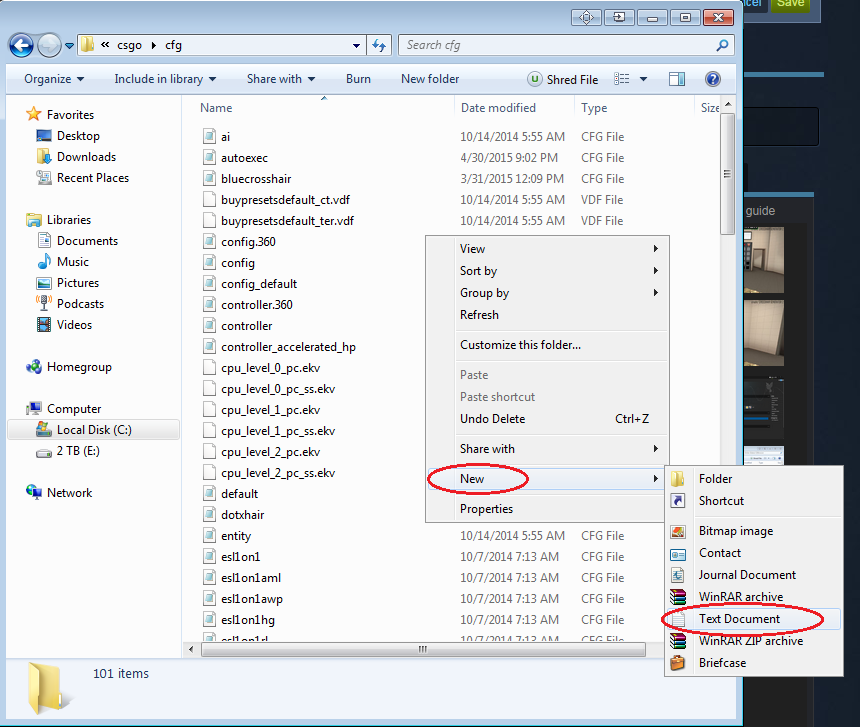The image size is (860, 727).
Task: Click the Shred File button
Action: (563, 79)
